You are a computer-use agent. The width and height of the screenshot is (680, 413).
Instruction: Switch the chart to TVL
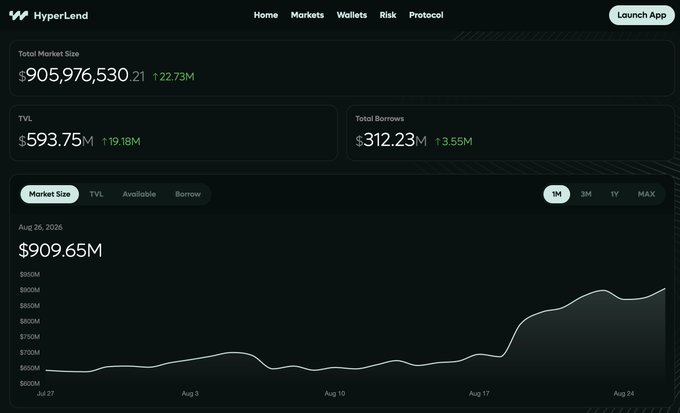click(96, 194)
